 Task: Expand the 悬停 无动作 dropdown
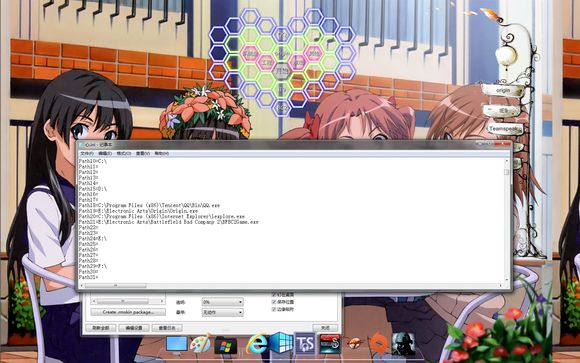click(x=222, y=312)
